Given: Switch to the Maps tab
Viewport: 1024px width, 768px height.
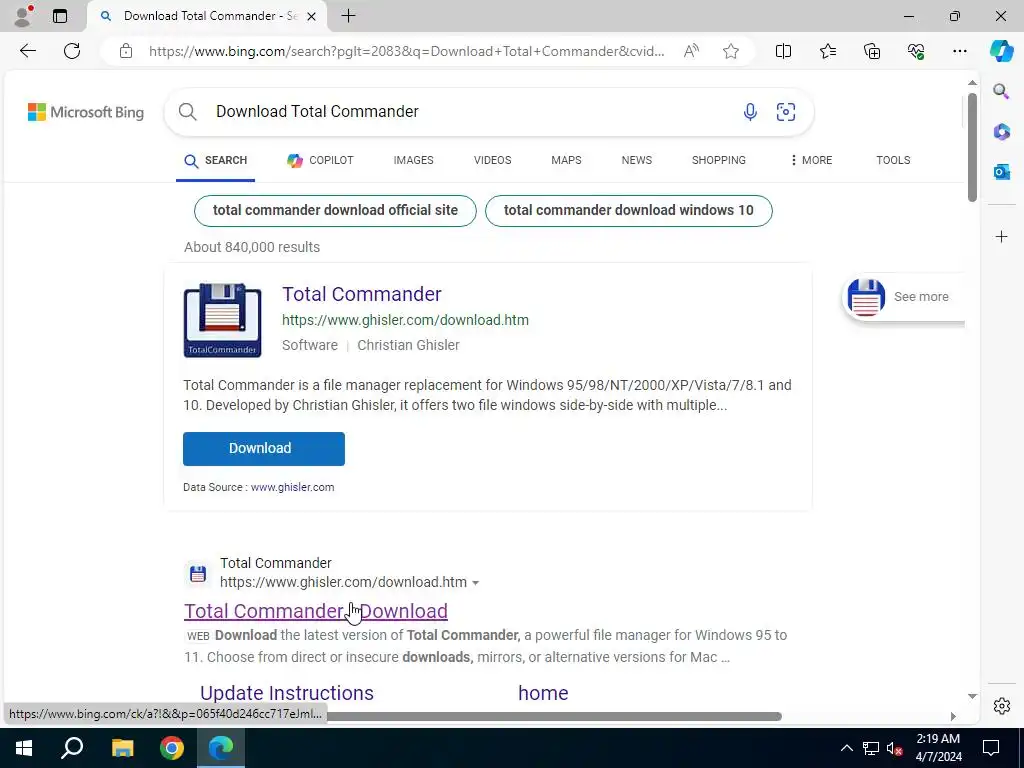Looking at the screenshot, I should (566, 160).
